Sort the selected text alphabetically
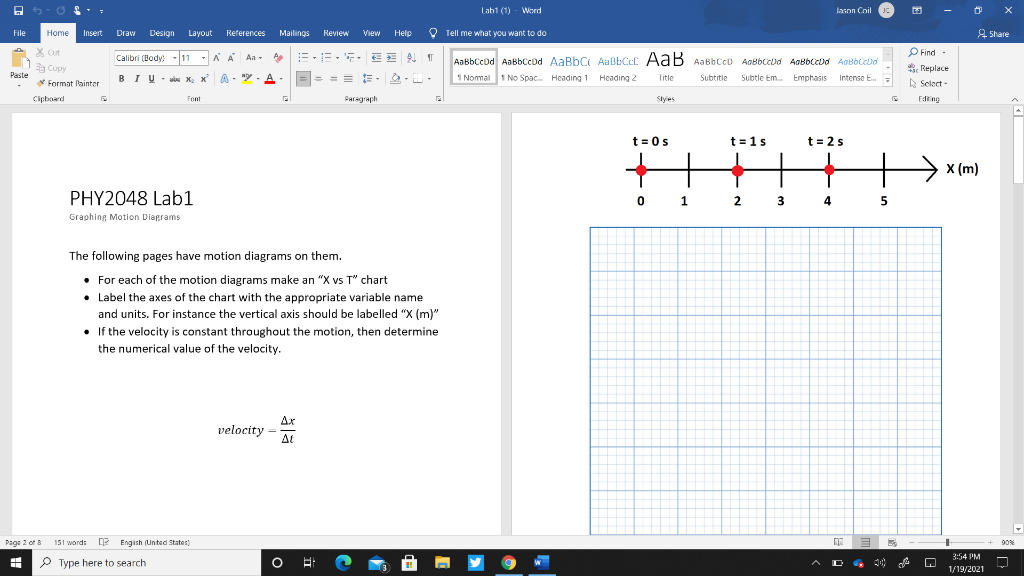This screenshot has height=576, width=1024. pyautogui.click(x=411, y=59)
